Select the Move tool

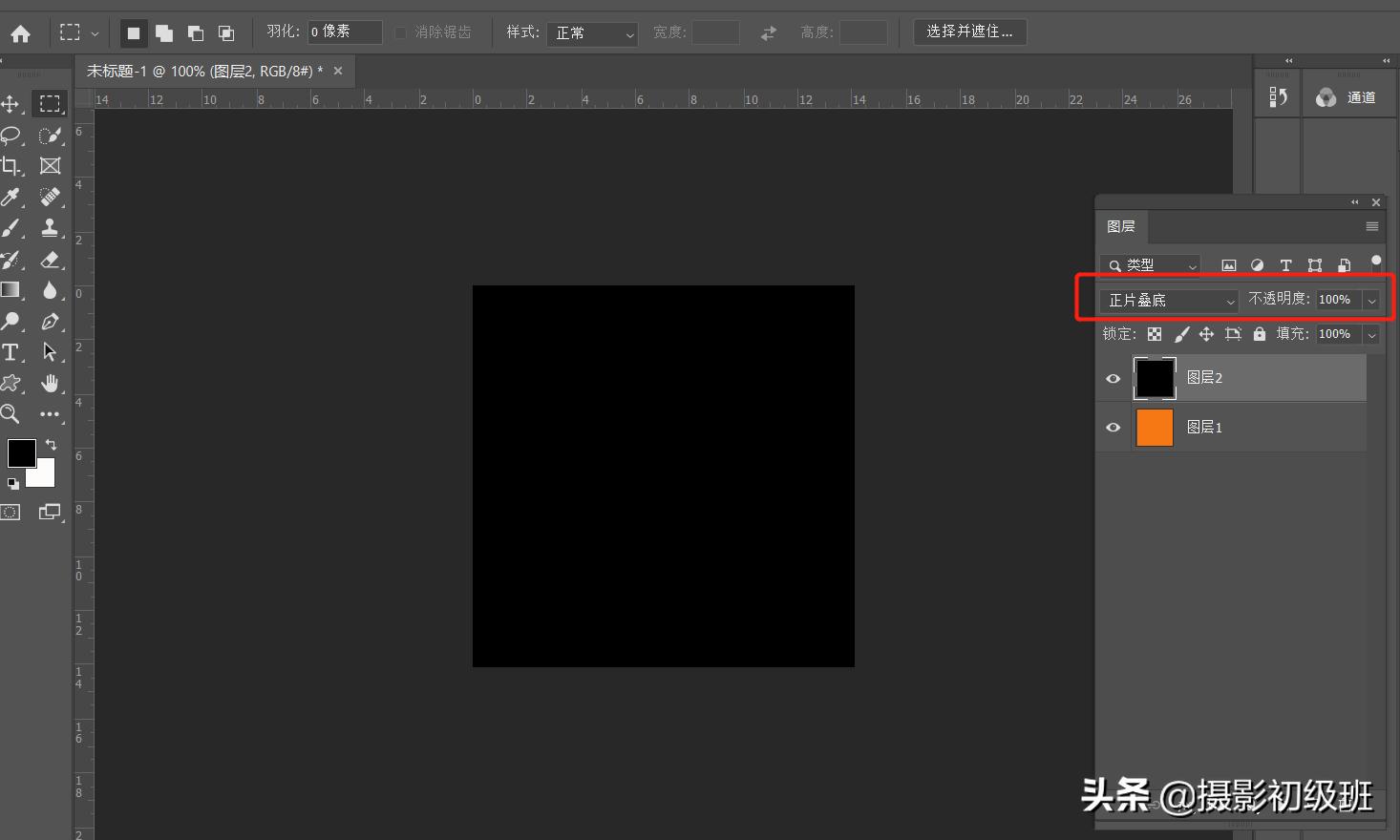click(11, 104)
